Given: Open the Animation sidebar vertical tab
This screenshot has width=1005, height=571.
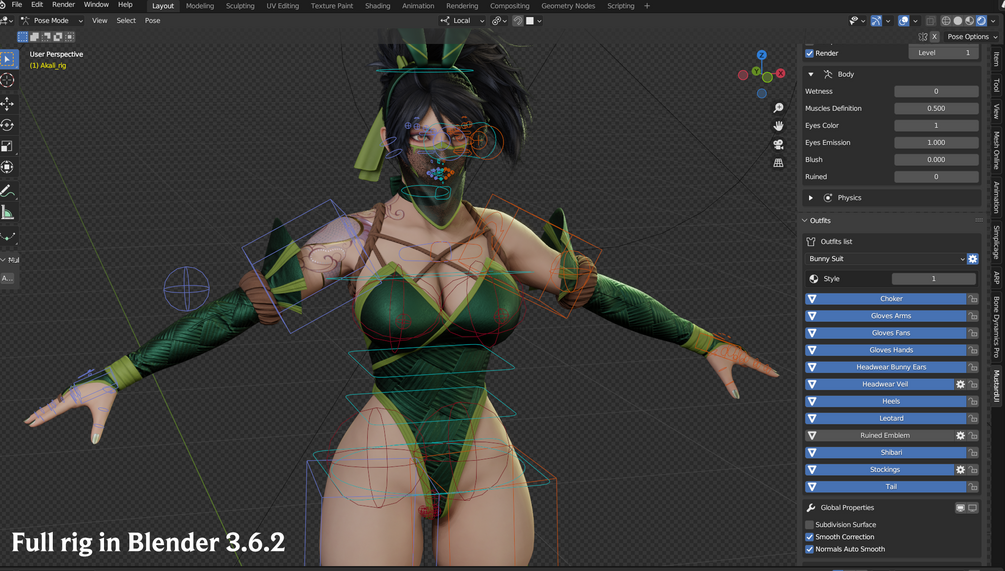Looking at the screenshot, I should [x=997, y=197].
